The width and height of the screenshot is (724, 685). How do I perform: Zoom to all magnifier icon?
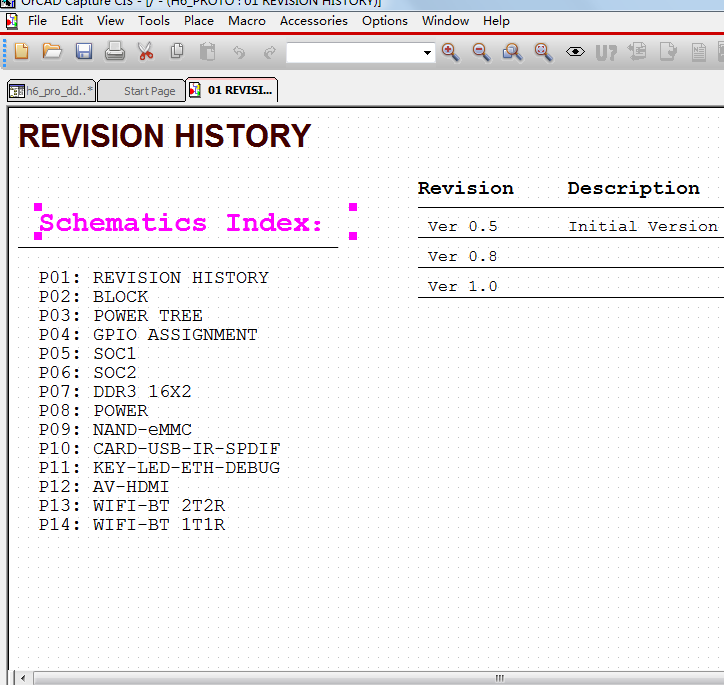pos(543,52)
